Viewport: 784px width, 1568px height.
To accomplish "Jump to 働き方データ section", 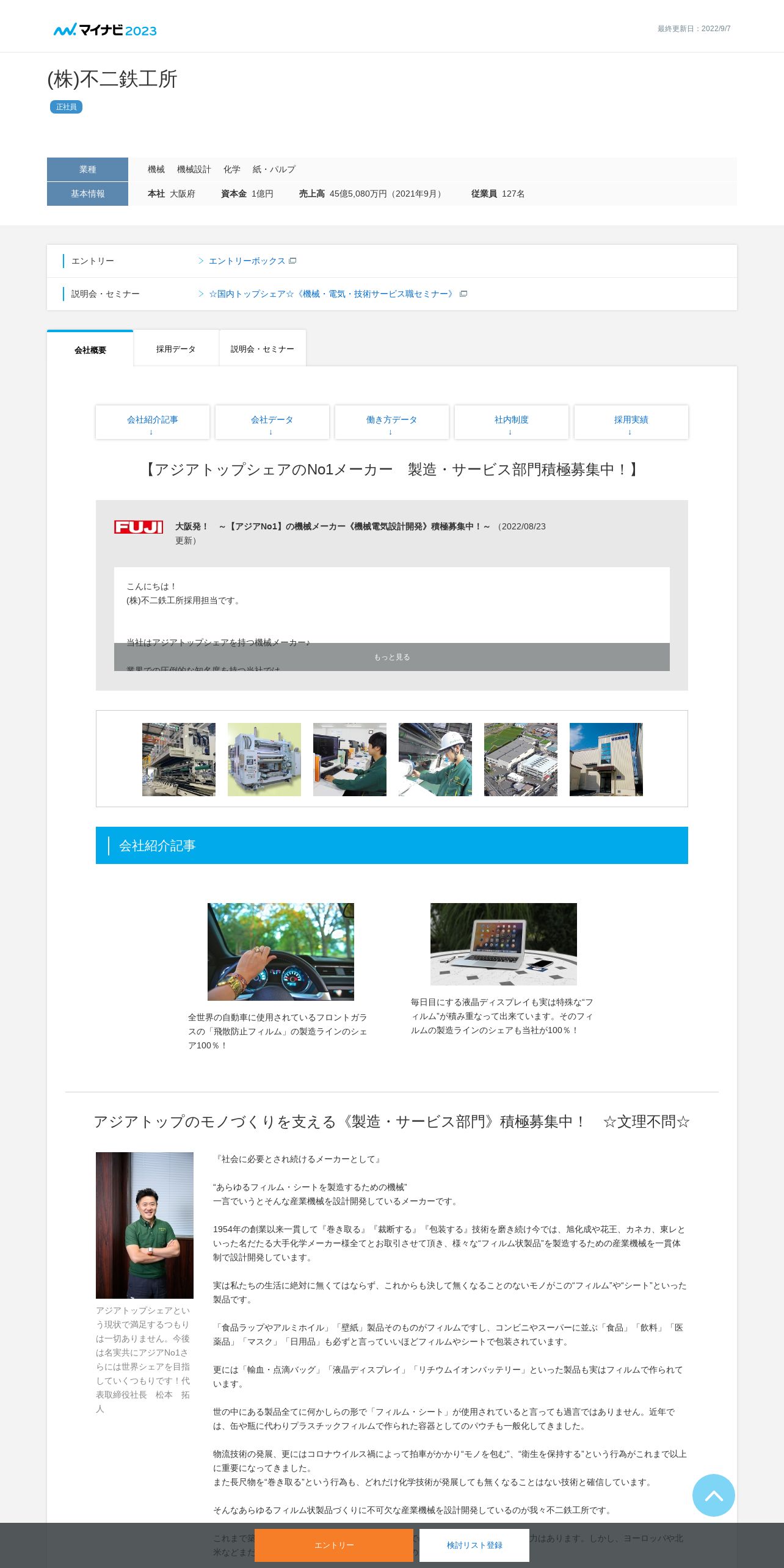I will tap(392, 422).
